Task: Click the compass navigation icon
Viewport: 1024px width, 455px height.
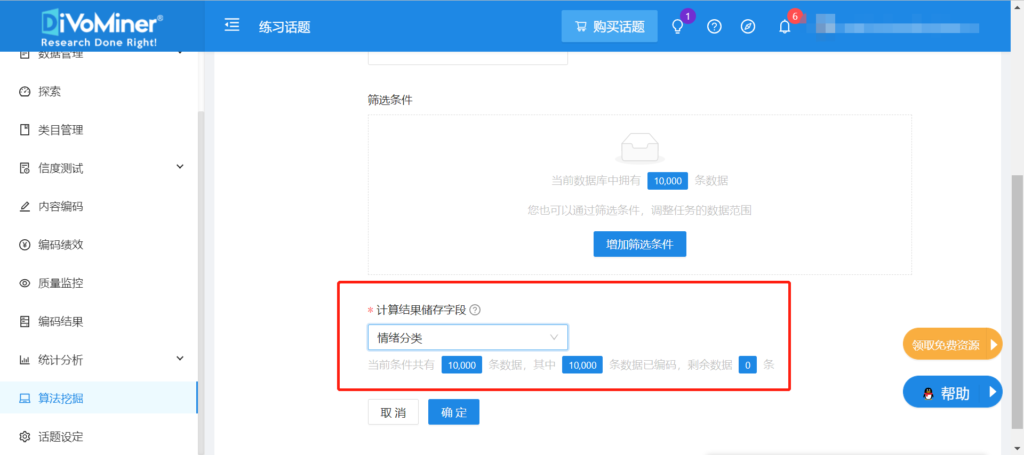Action: [x=748, y=27]
